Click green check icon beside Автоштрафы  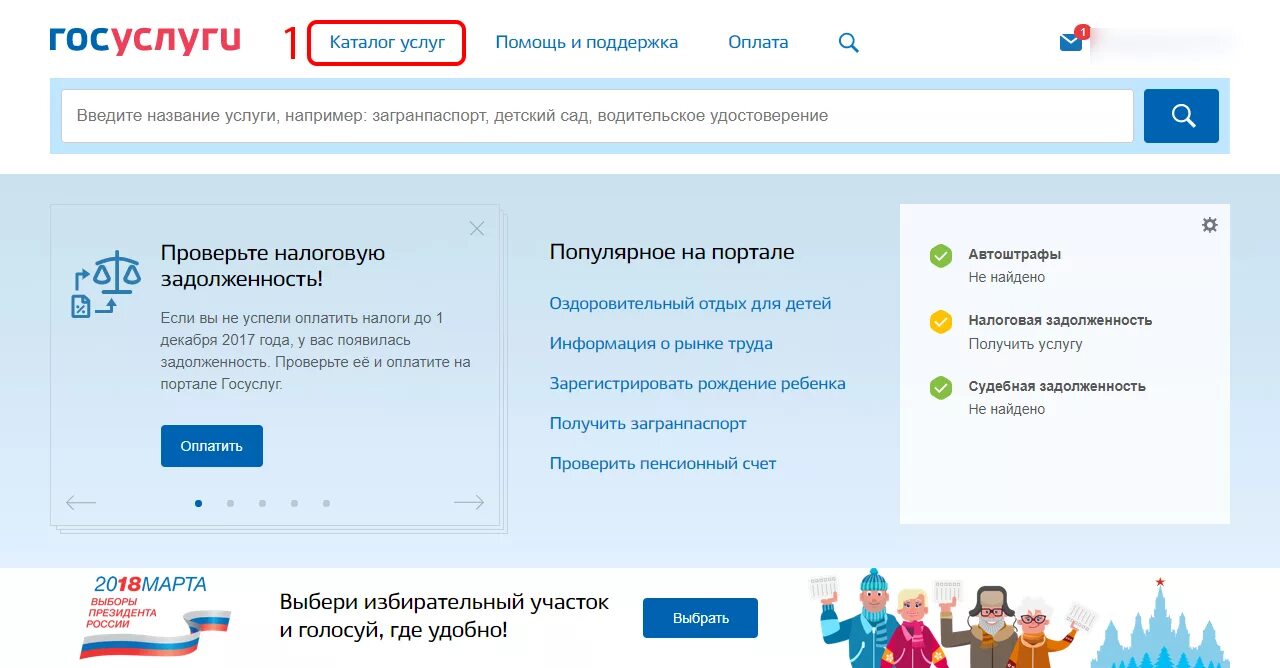pos(941,256)
